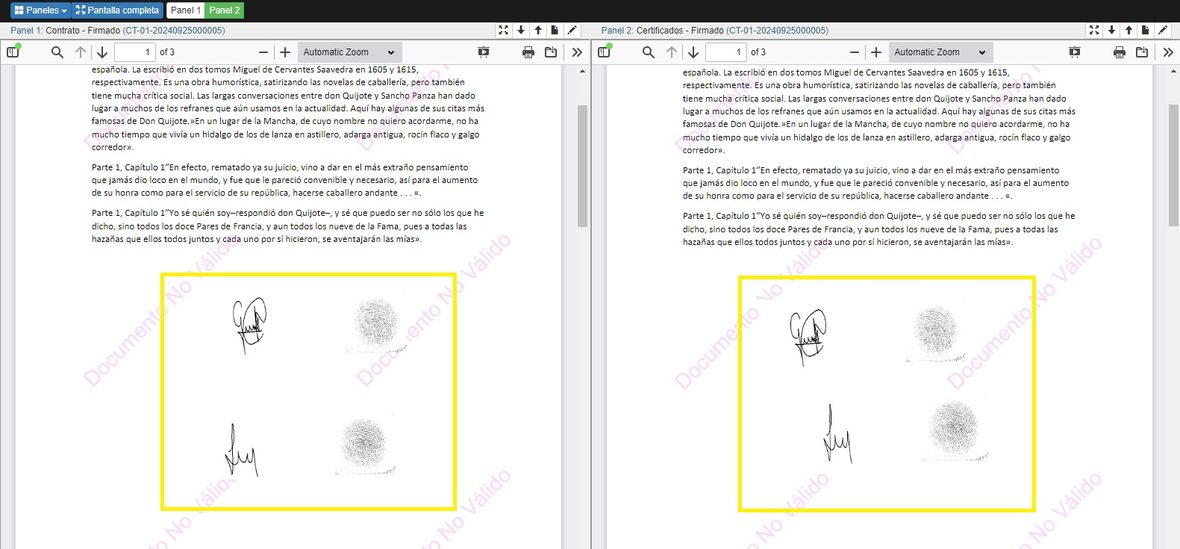Click Panel 2 header pencil edit icon
The width and height of the screenshot is (1180, 549).
pyautogui.click(x=1163, y=30)
